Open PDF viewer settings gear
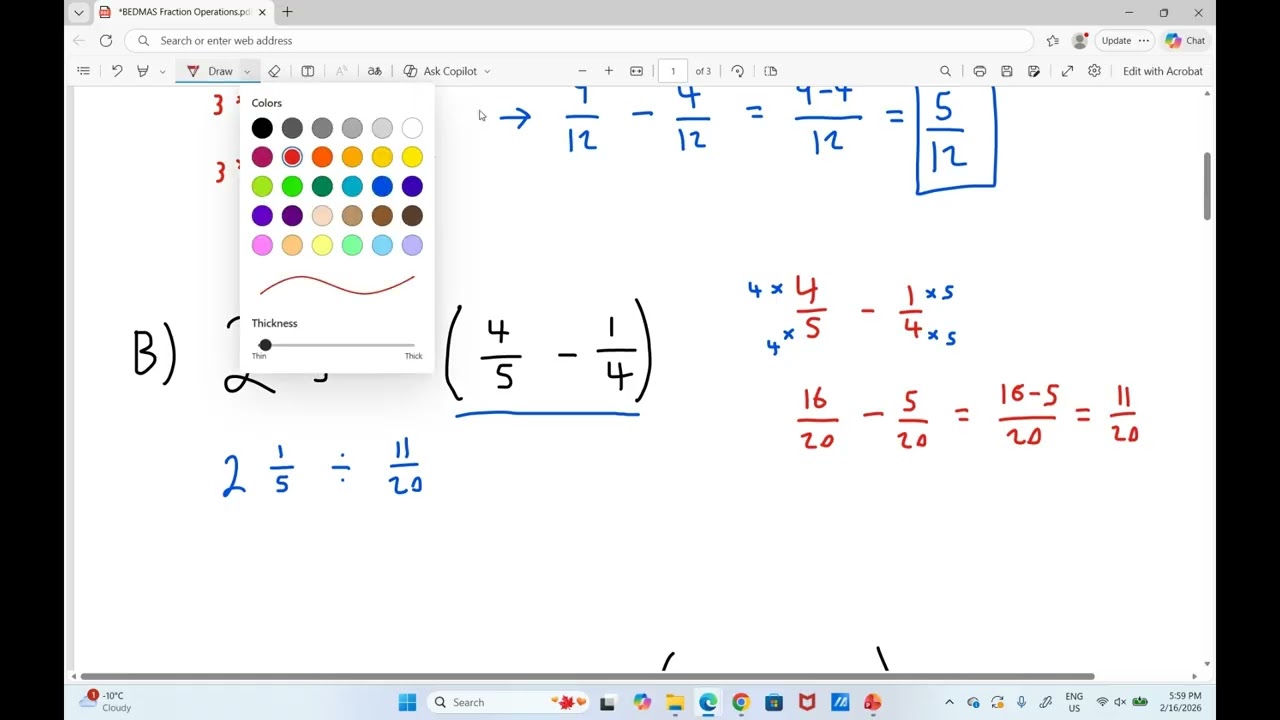Screen dimensions: 1280x720 click(1095, 71)
